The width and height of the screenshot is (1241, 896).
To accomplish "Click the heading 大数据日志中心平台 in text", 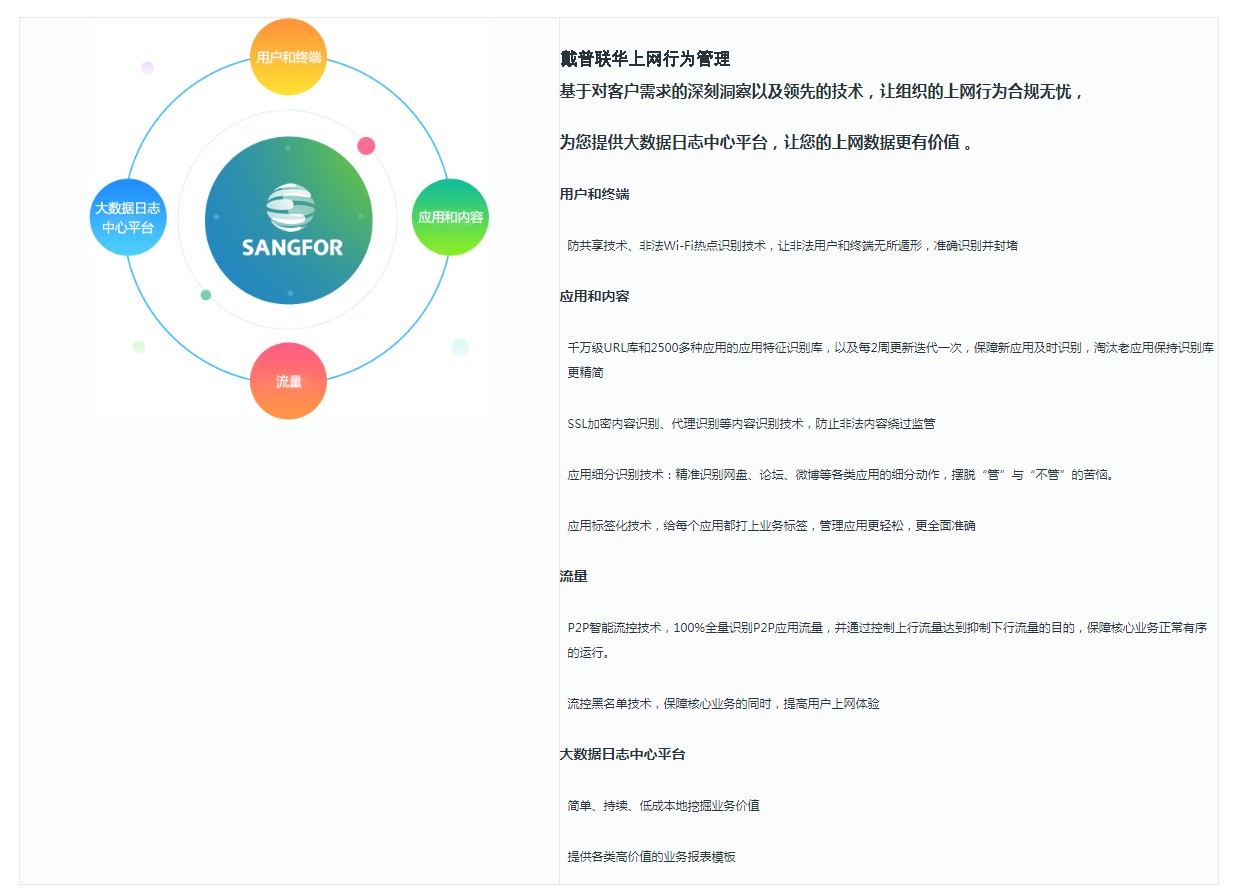I will [622, 754].
